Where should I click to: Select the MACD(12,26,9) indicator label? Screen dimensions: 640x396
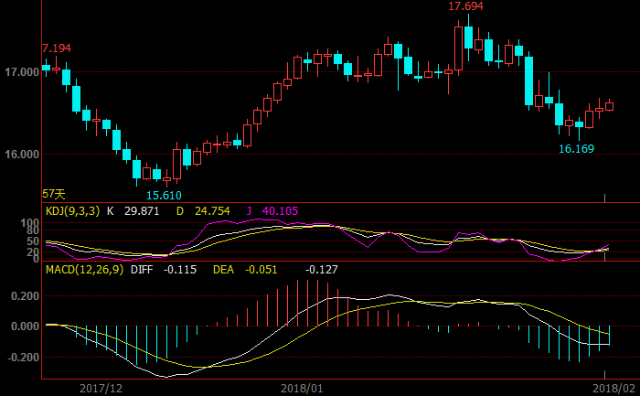[x=84, y=269]
